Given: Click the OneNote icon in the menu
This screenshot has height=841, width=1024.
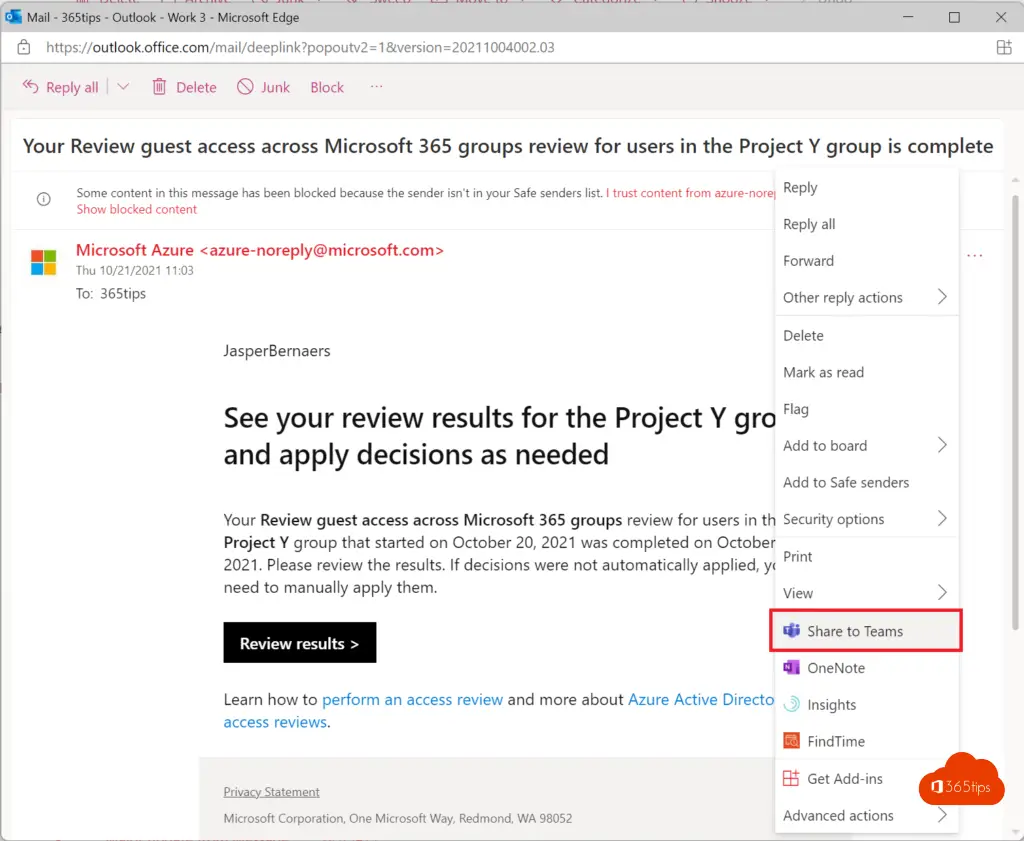Looking at the screenshot, I should coord(792,667).
